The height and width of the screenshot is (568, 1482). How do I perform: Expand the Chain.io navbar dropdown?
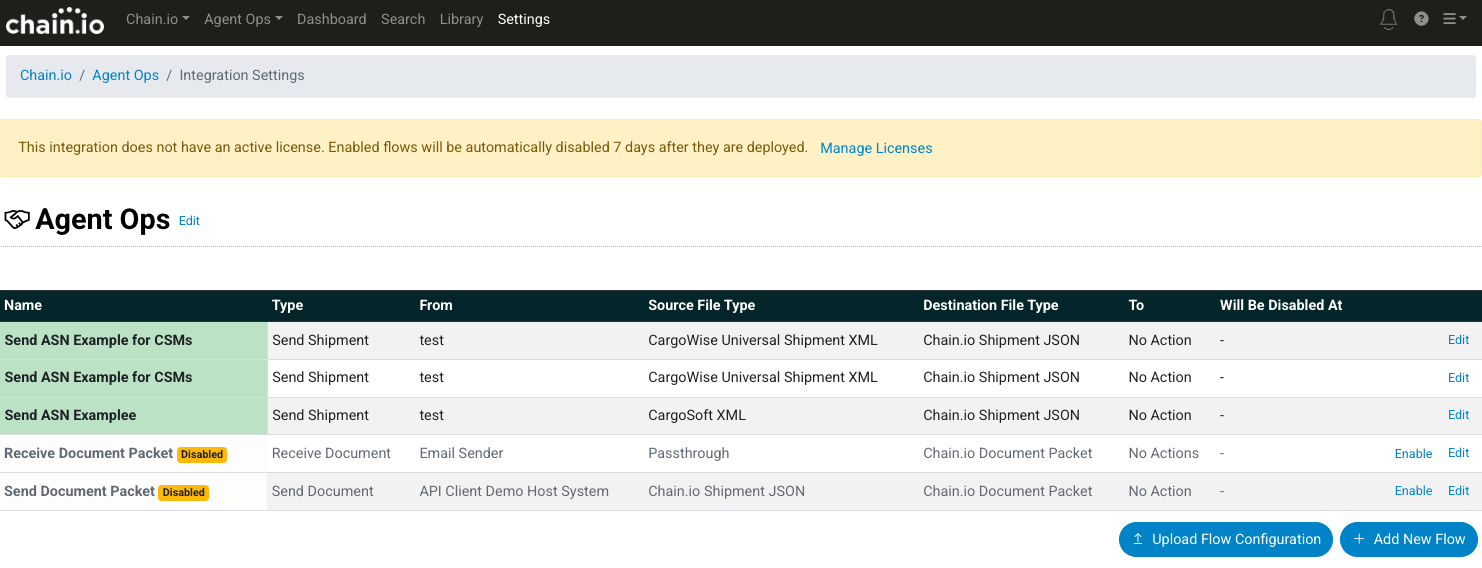pos(158,19)
